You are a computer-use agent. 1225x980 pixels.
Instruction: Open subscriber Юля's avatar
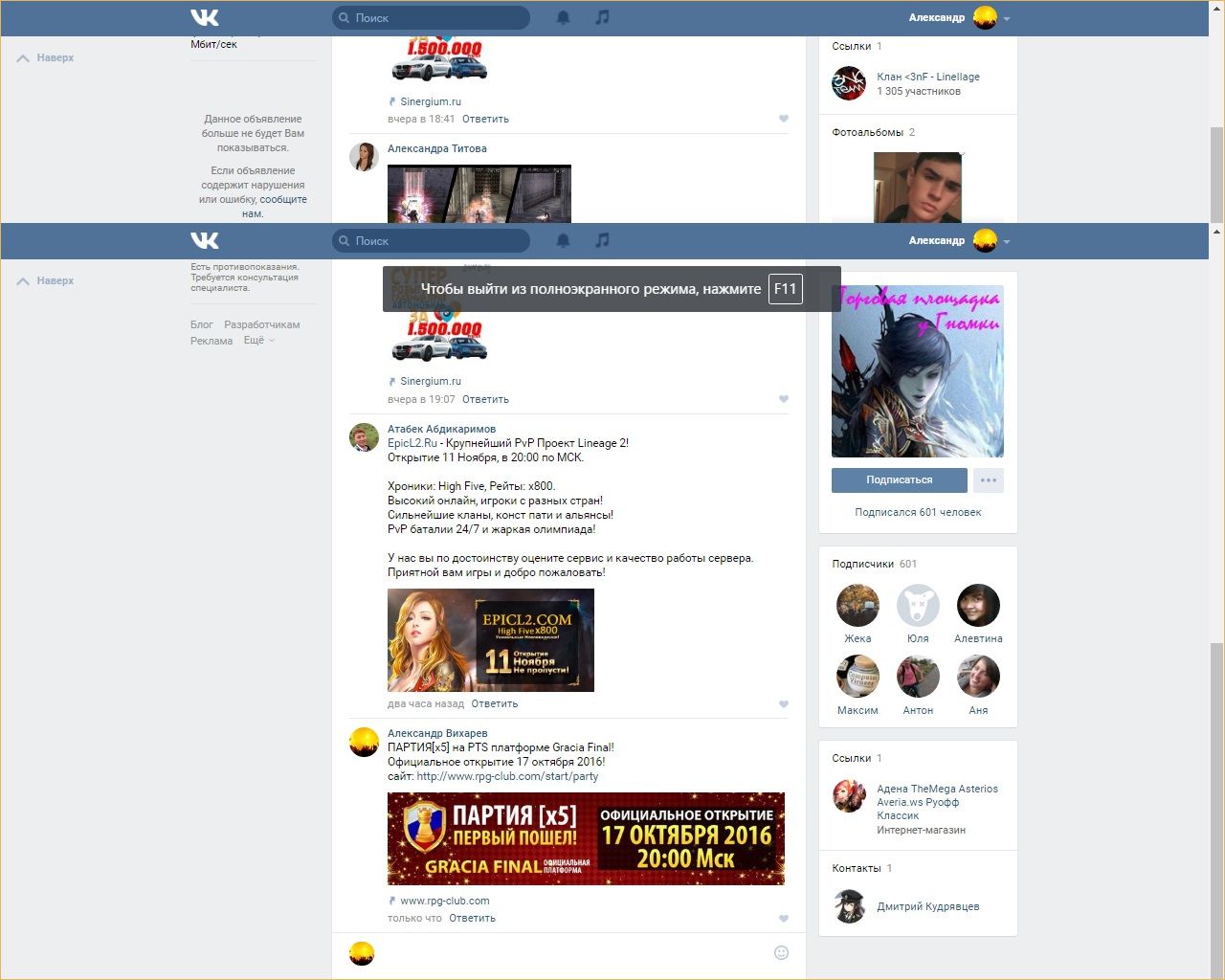coord(918,605)
